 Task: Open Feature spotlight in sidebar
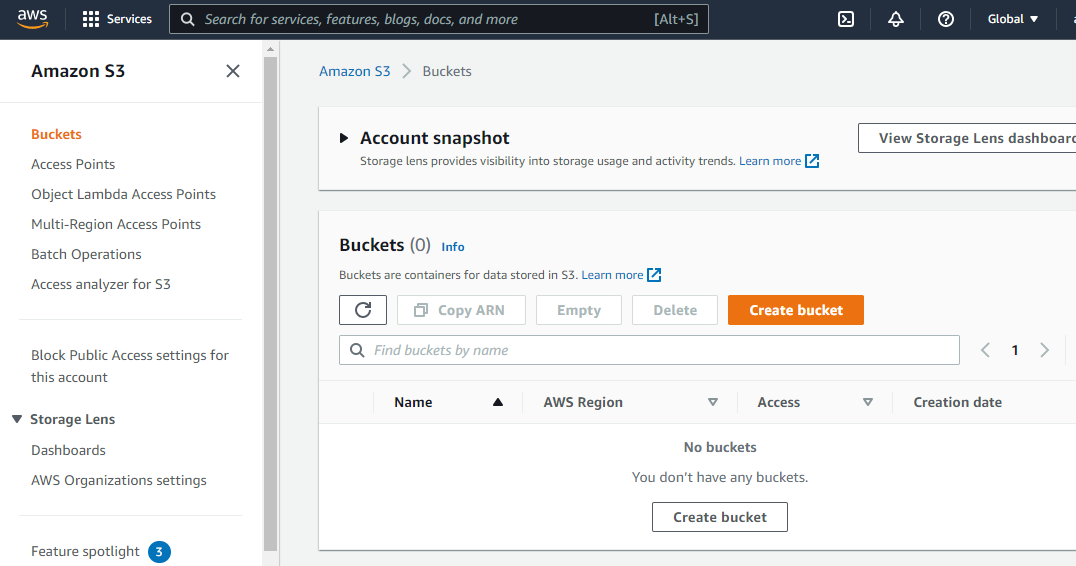click(85, 552)
